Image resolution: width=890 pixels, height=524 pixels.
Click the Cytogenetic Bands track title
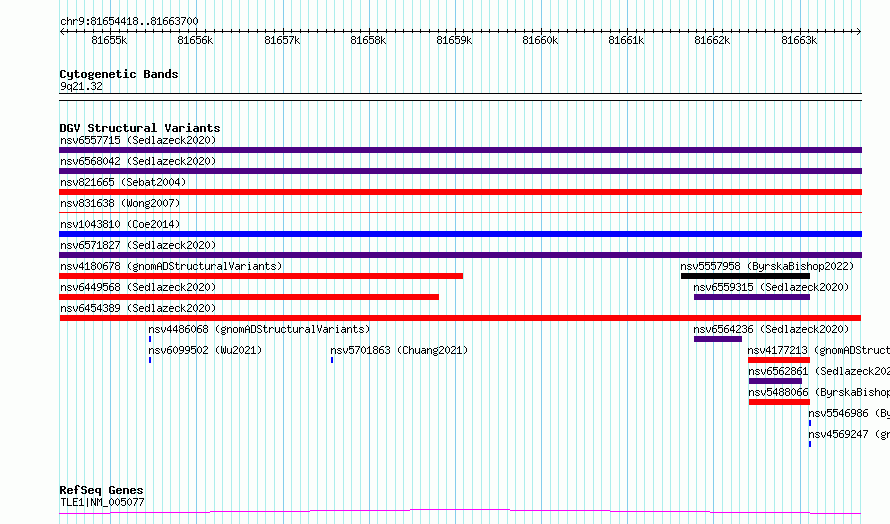coord(119,74)
